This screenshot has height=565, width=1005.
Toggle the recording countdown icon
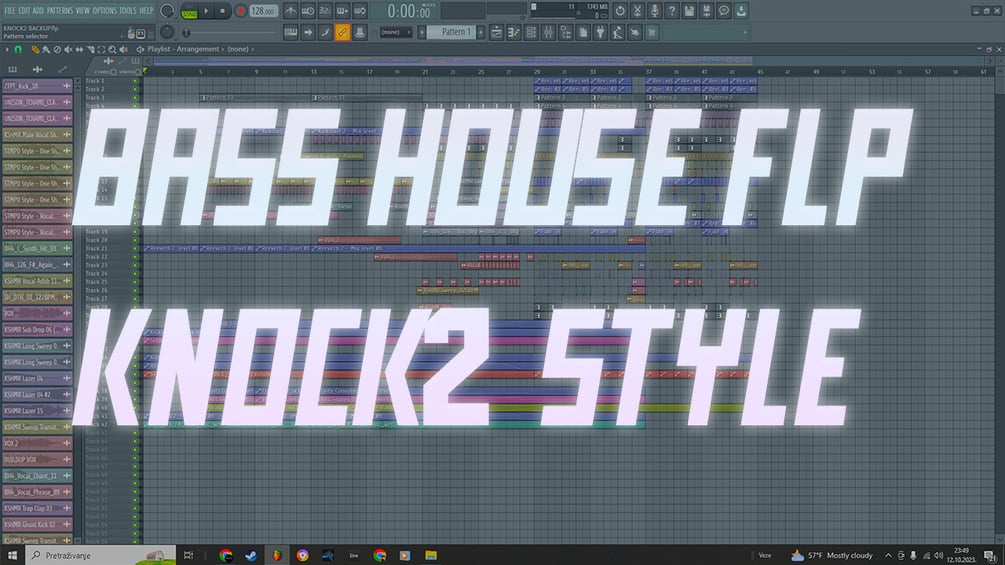[x=325, y=11]
